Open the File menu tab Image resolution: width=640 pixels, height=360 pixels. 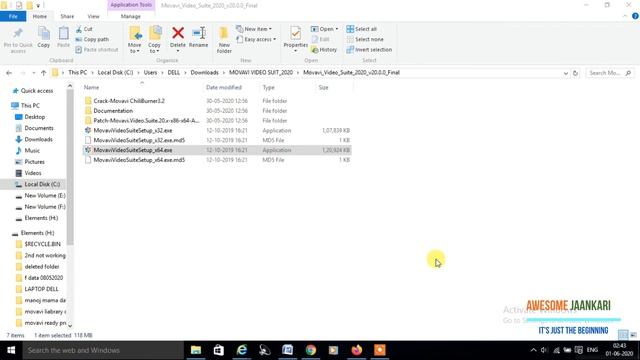click(x=13, y=16)
